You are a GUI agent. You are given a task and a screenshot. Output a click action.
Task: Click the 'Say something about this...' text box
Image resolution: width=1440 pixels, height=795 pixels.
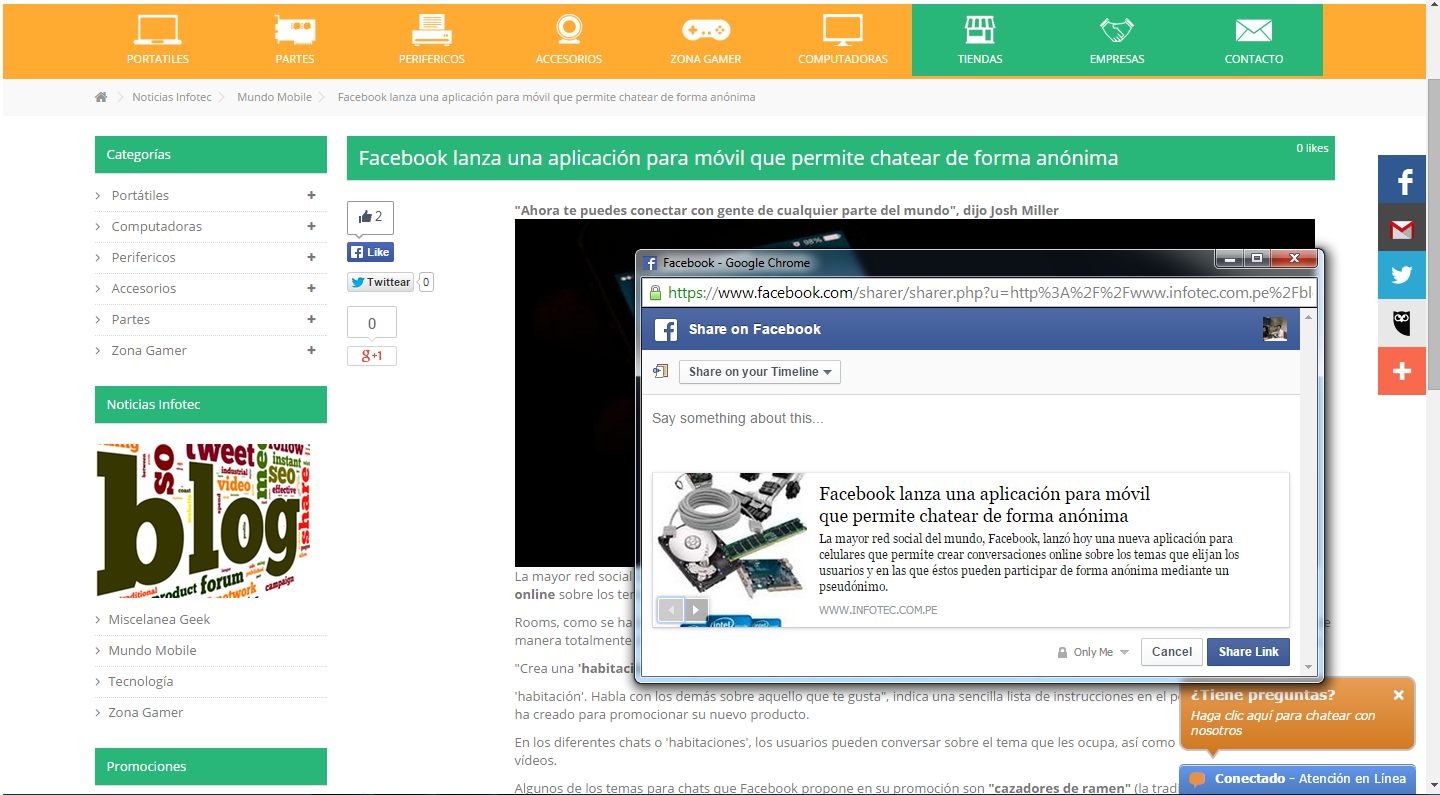(x=970, y=418)
